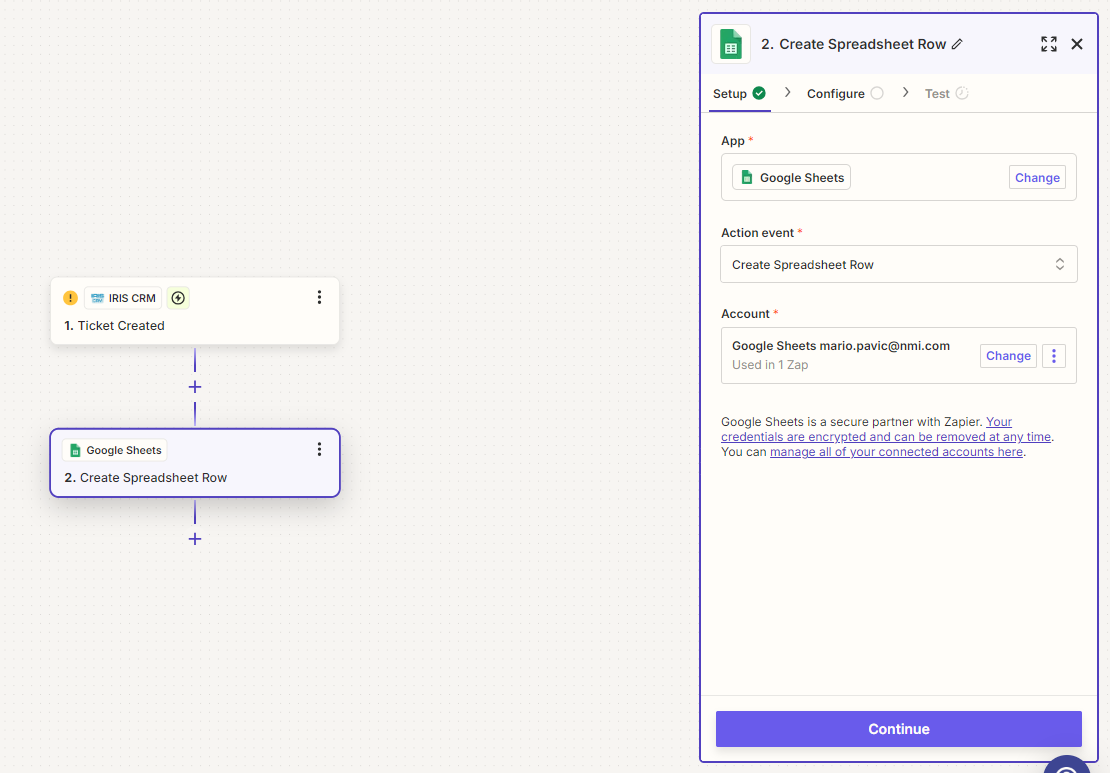Switch to the Configure tab
1110x773 pixels.
point(845,93)
